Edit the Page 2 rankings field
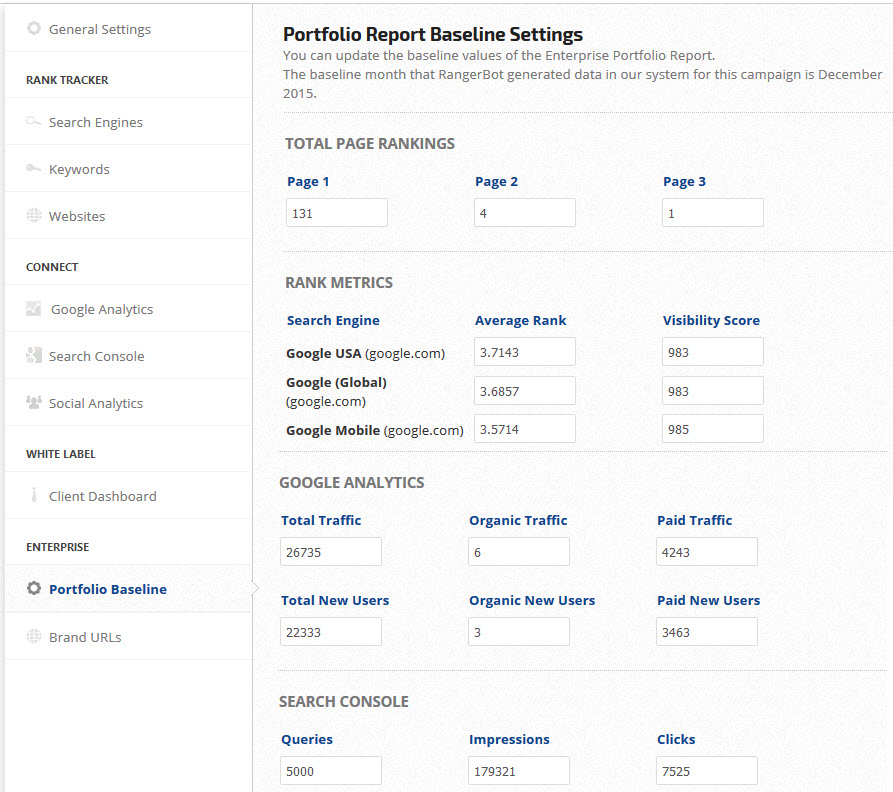The width and height of the screenshot is (893, 792). point(524,213)
